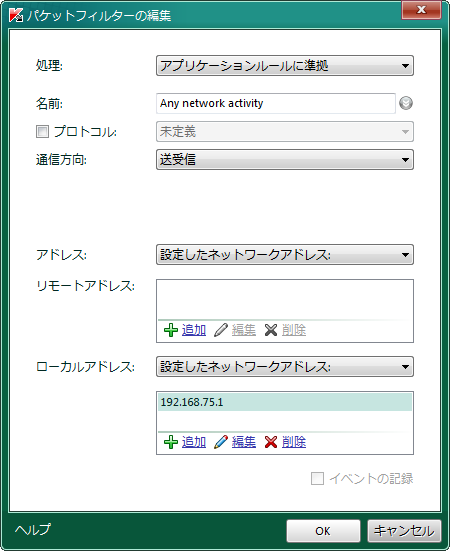The width and height of the screenshot is (450, 551).
Task: Open the disabled 未定義 protocol dropdown
Action: coord(285,132)
